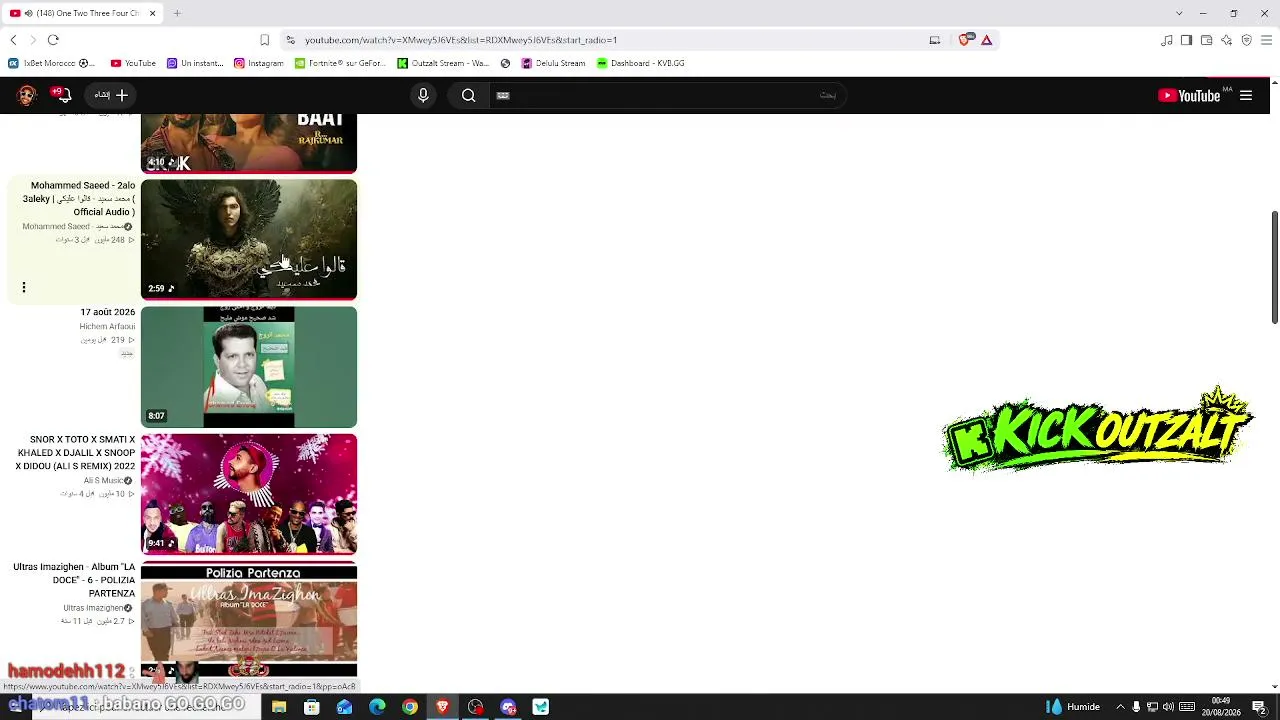Play the BAAT video thumbnail at top

pyautogui.click(x=249, y=143)
